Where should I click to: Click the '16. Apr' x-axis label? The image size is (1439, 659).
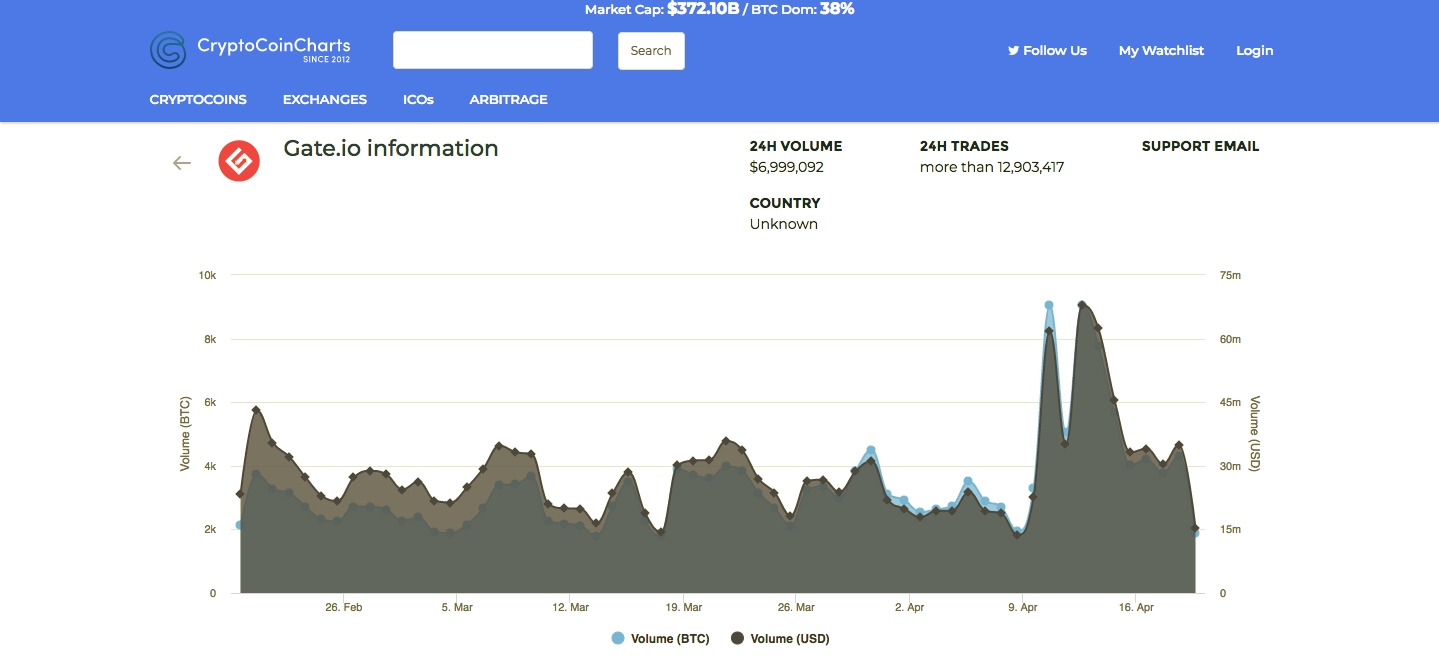[1137, 607]
